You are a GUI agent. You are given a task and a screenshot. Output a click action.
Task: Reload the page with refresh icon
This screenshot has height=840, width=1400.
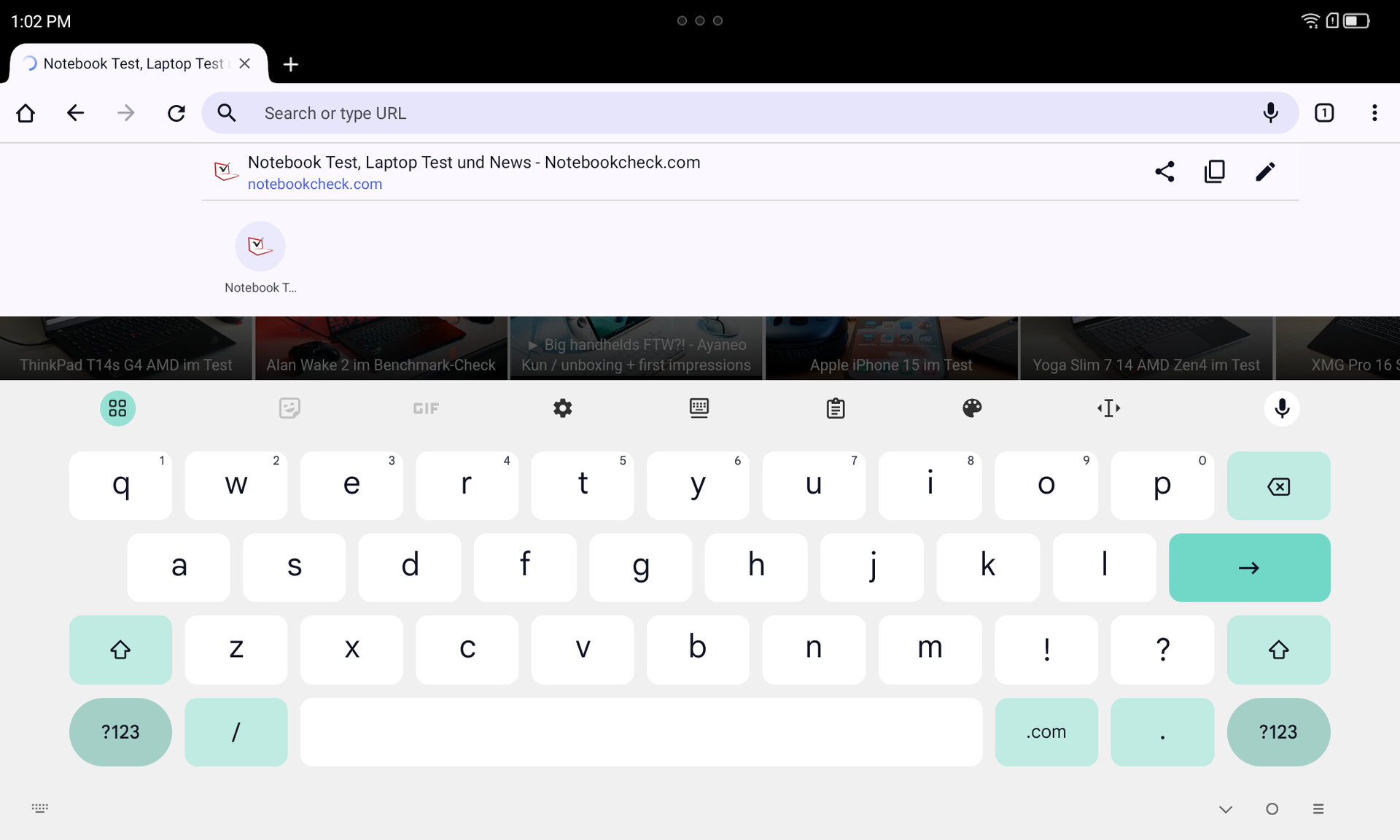click(x=176, y=113)
